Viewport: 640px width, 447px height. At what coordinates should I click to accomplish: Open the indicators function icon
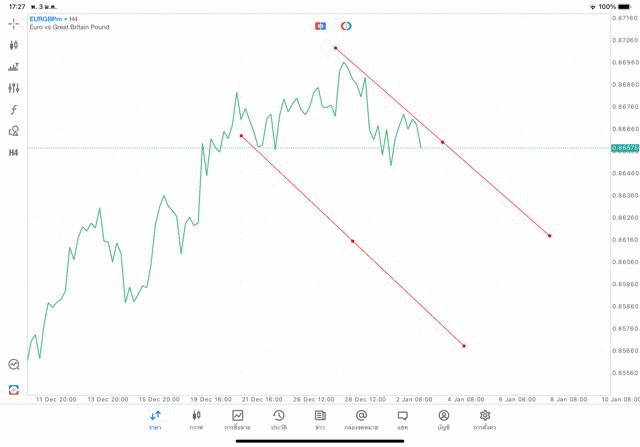click(x=14, y=110)
